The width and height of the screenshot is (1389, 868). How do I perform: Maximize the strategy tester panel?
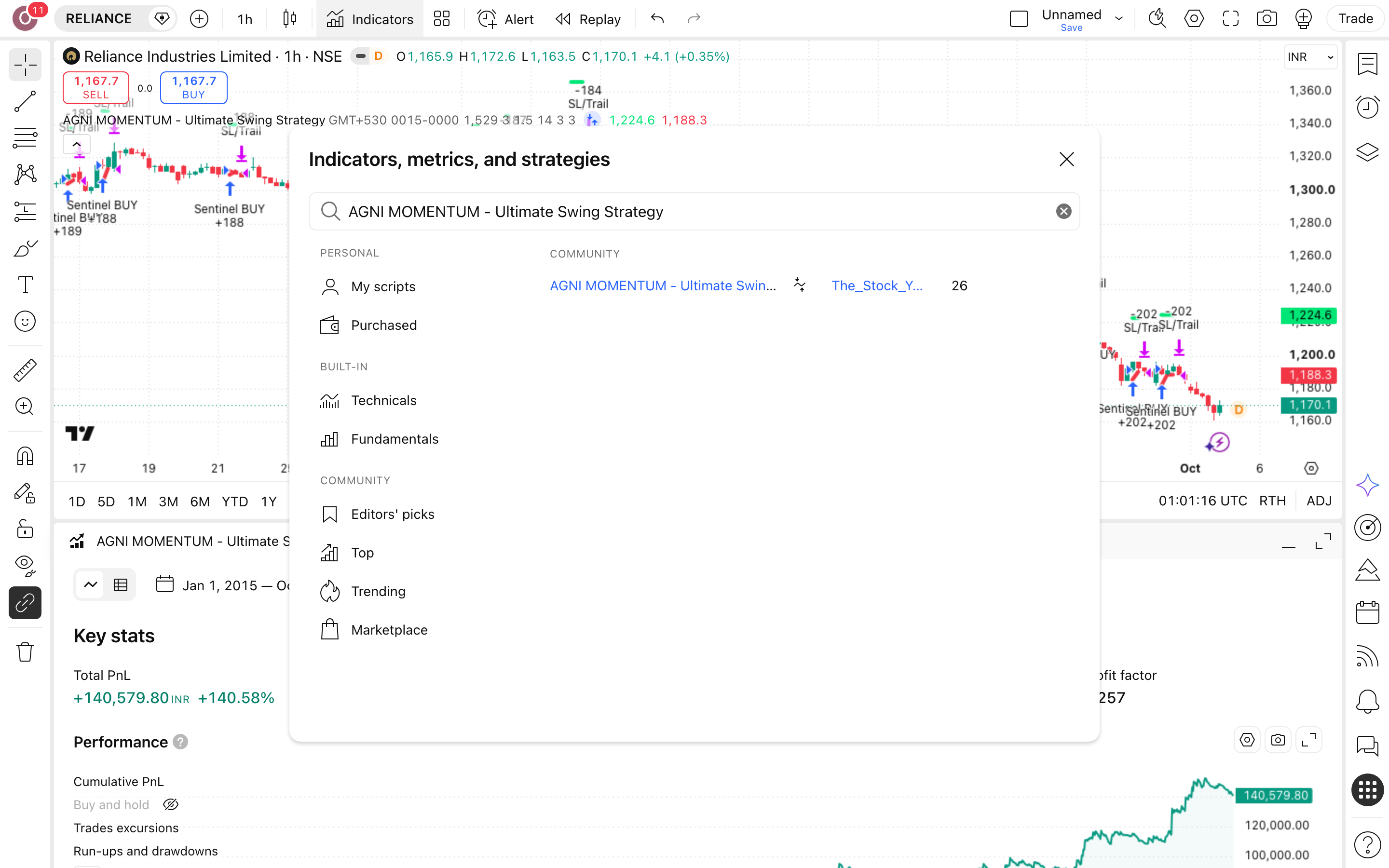(1323, 542)
